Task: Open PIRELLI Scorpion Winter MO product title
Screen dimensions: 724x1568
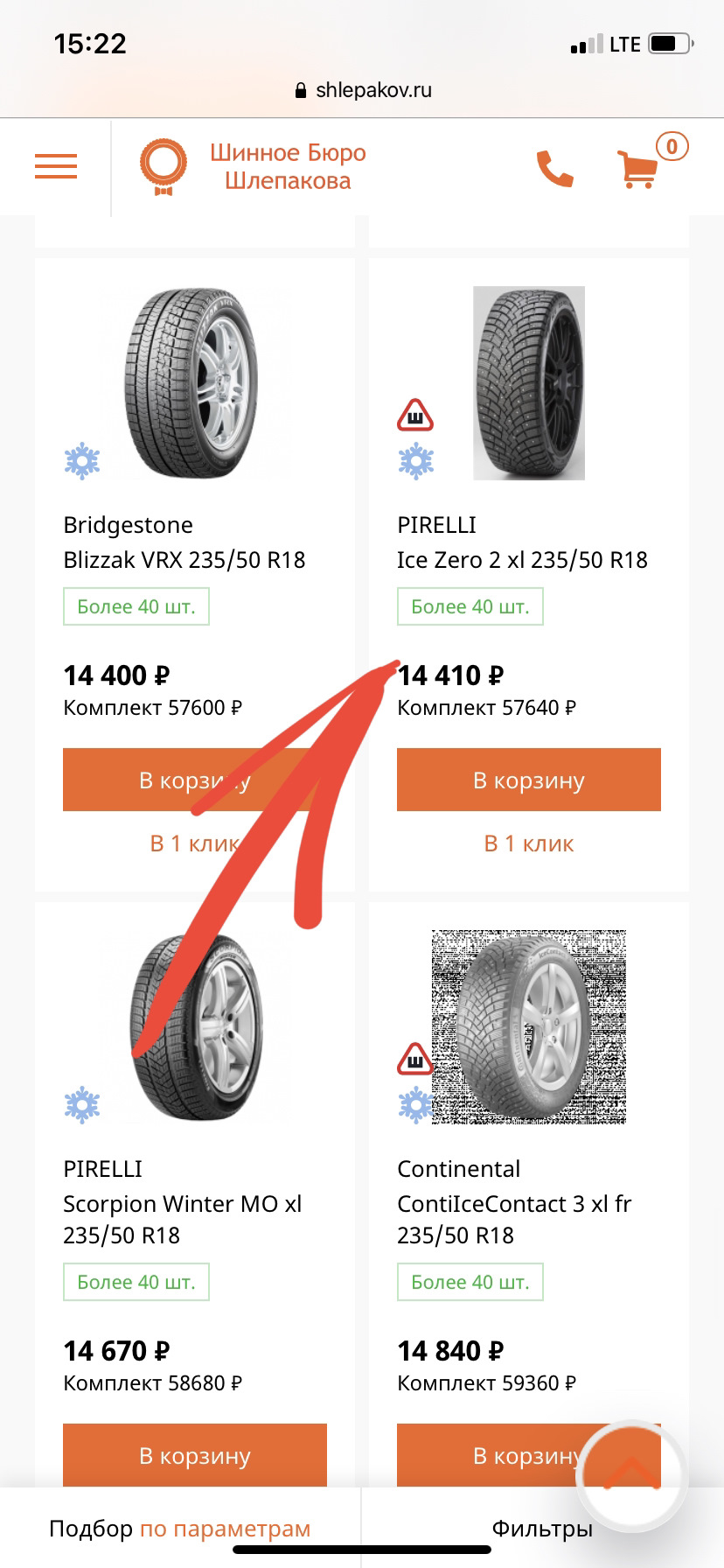Action: 182,1203
